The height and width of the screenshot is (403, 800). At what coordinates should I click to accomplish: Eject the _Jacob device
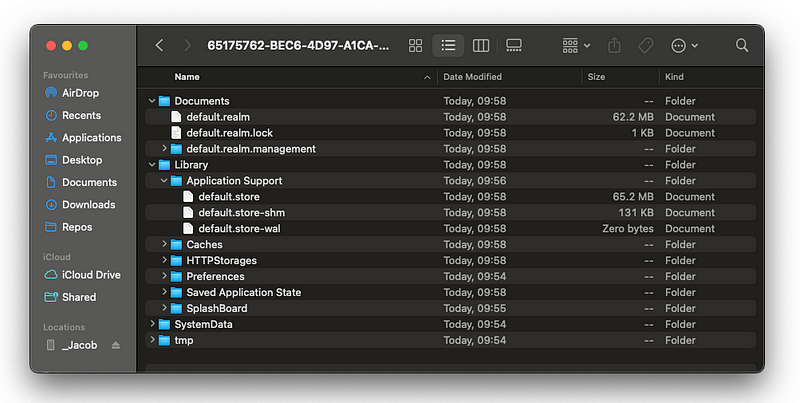115,345
